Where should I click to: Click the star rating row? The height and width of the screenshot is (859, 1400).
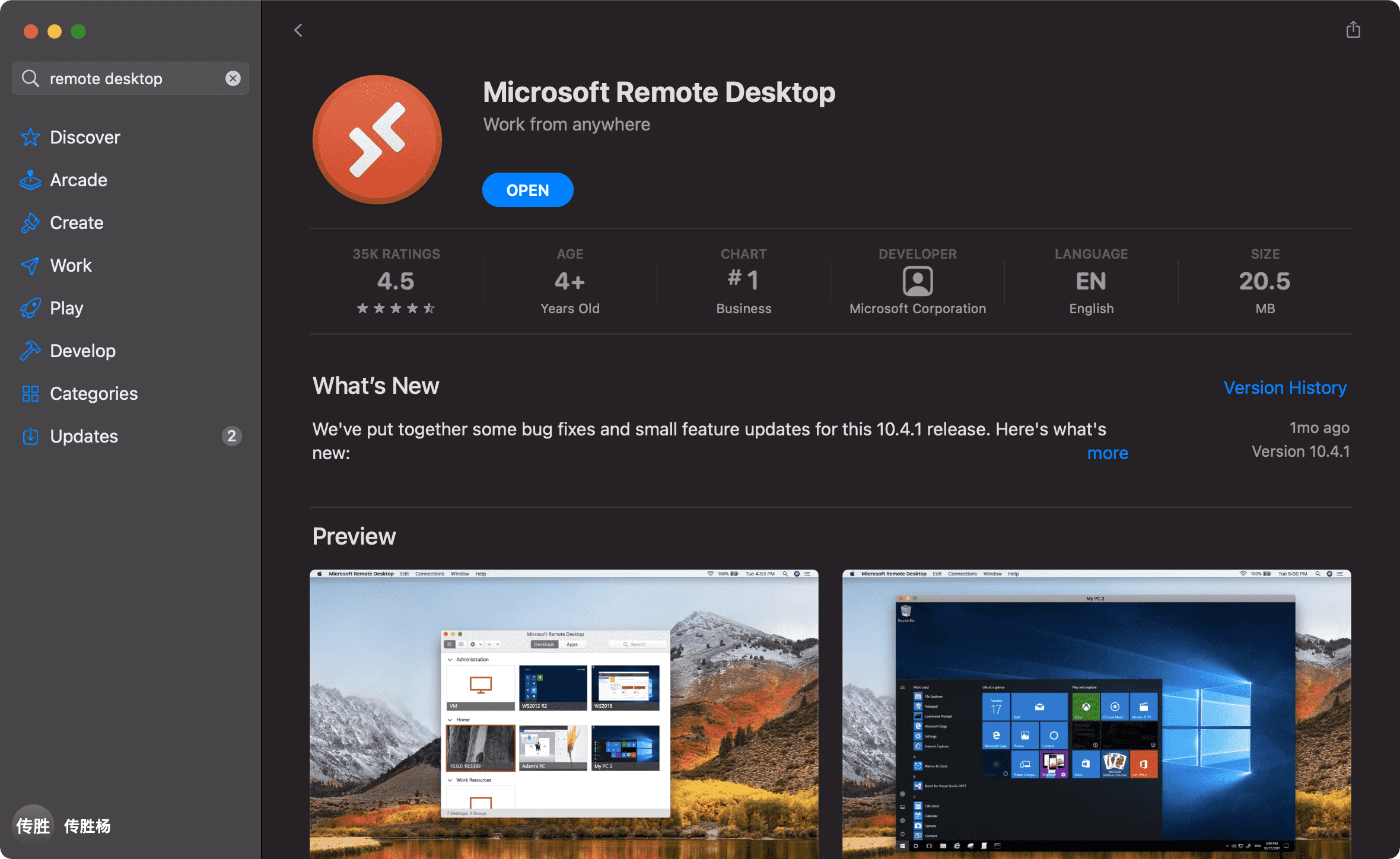tap(396, 308)
